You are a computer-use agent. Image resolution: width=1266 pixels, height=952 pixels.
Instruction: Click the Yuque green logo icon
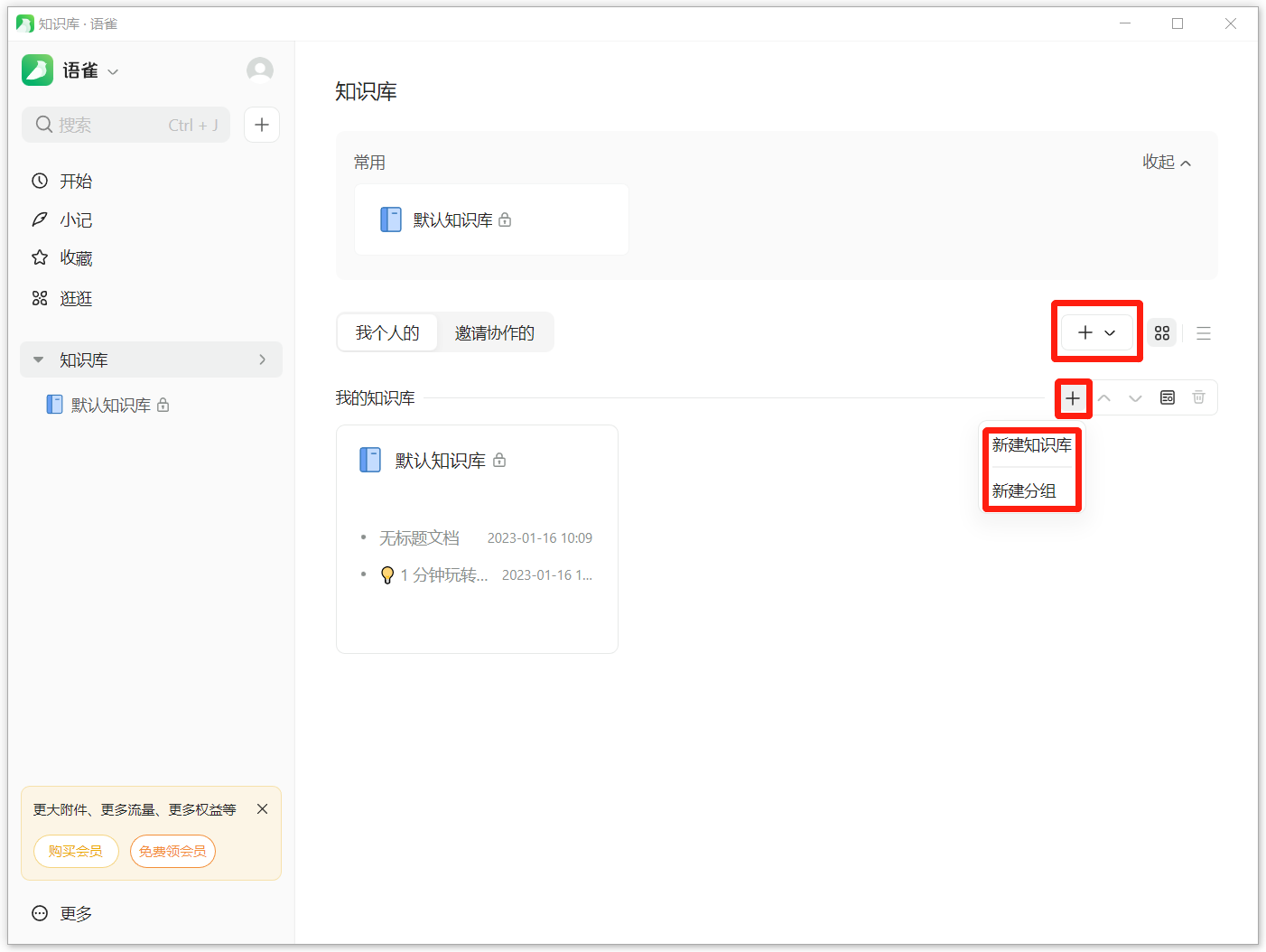pos(37,70)
